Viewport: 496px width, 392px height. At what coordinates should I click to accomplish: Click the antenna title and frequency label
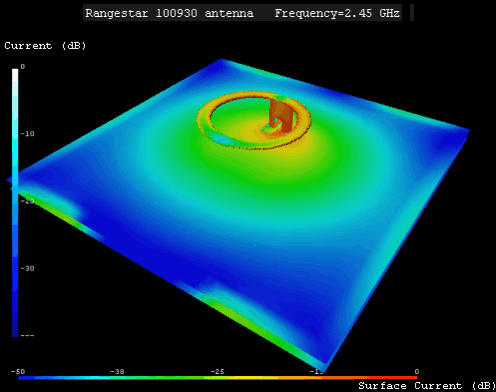(242, 13)
